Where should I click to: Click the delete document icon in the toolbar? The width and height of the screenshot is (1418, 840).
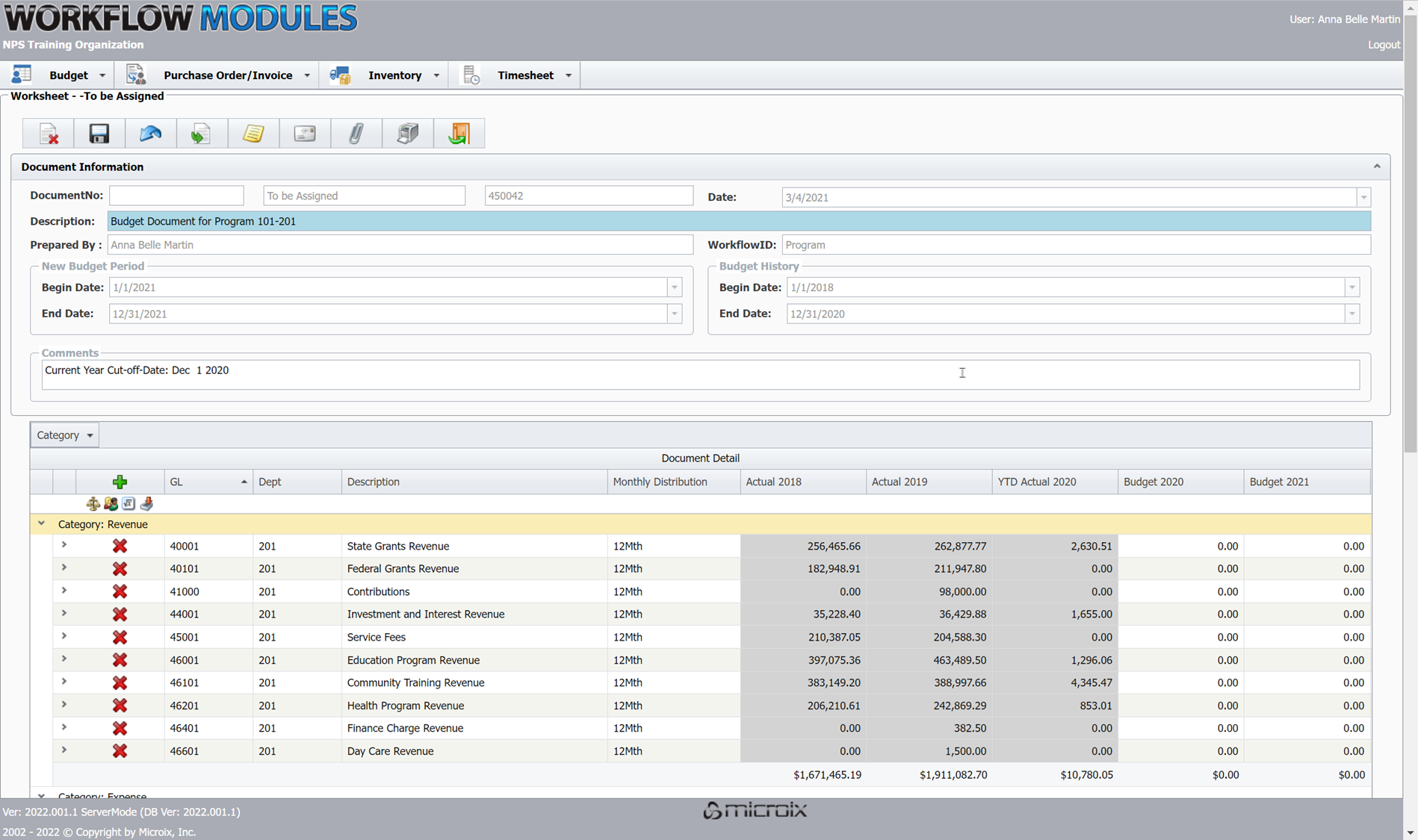click(49, 134)
